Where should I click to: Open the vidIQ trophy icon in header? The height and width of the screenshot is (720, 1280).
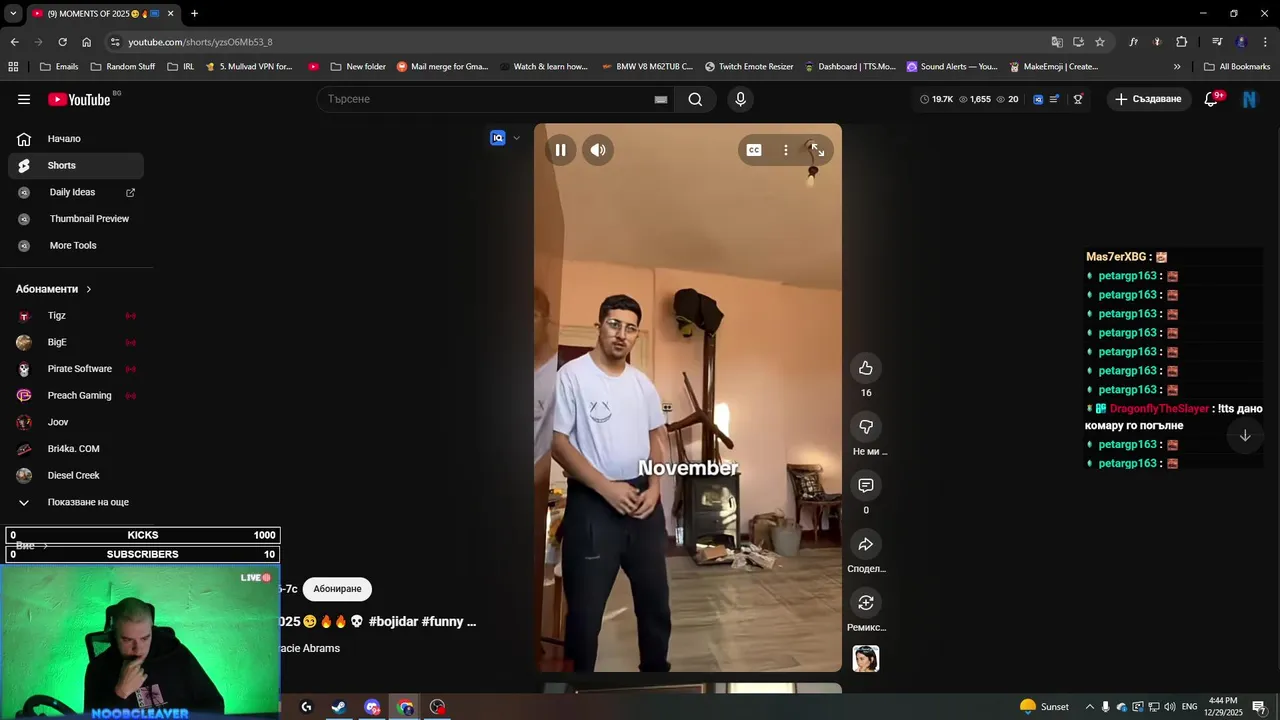(x=1078, y=99)
